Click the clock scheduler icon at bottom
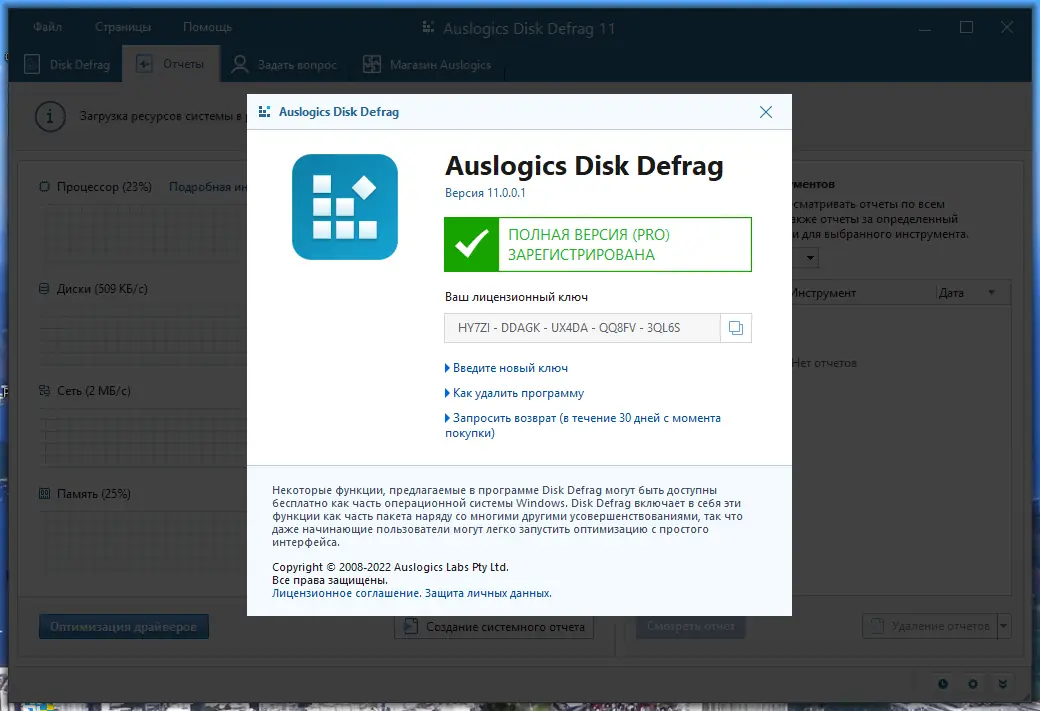The width and height of the screenshot is (1040, 711). 942,684
